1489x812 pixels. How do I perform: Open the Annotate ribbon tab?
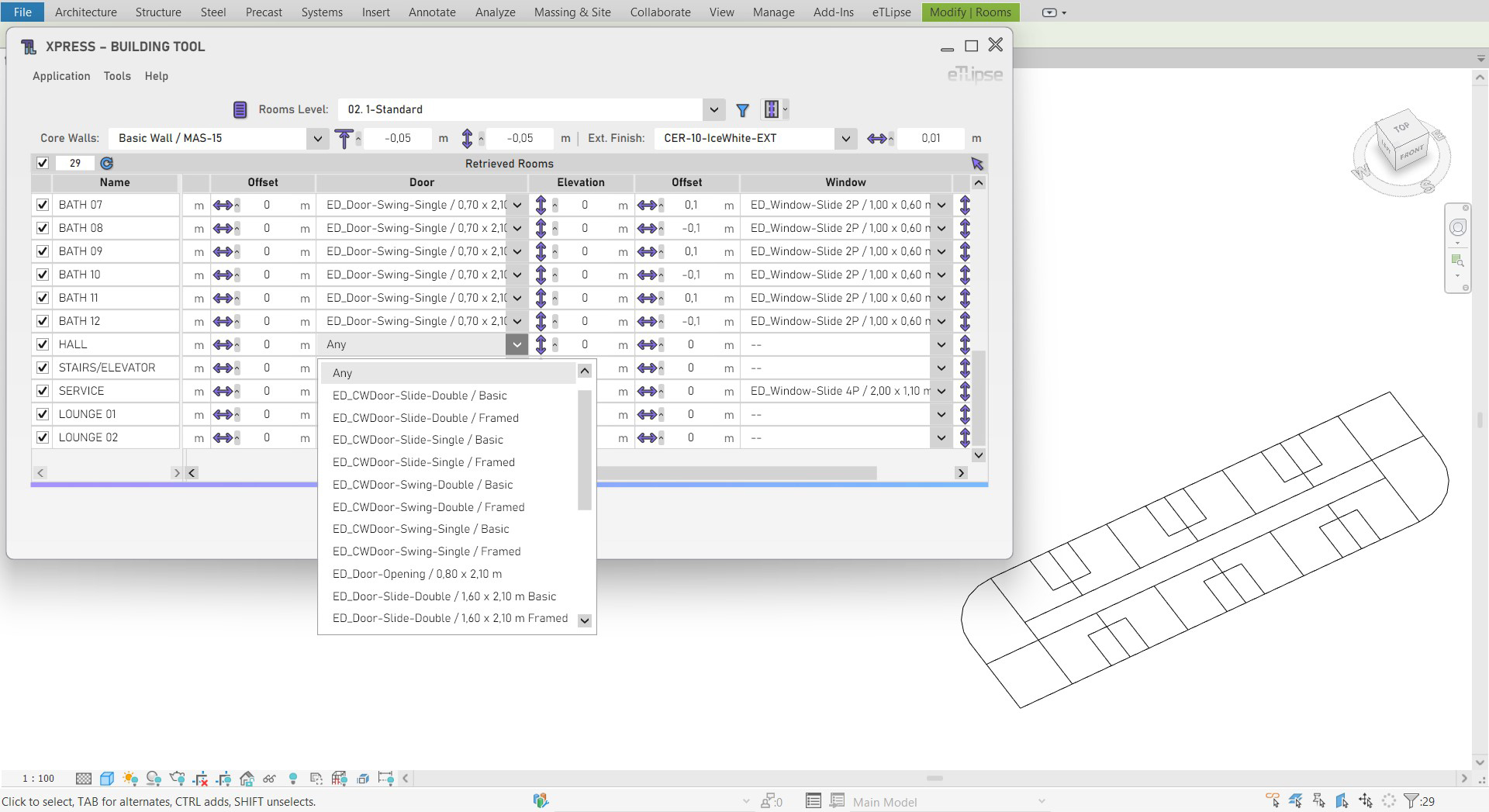pos(432,12)
